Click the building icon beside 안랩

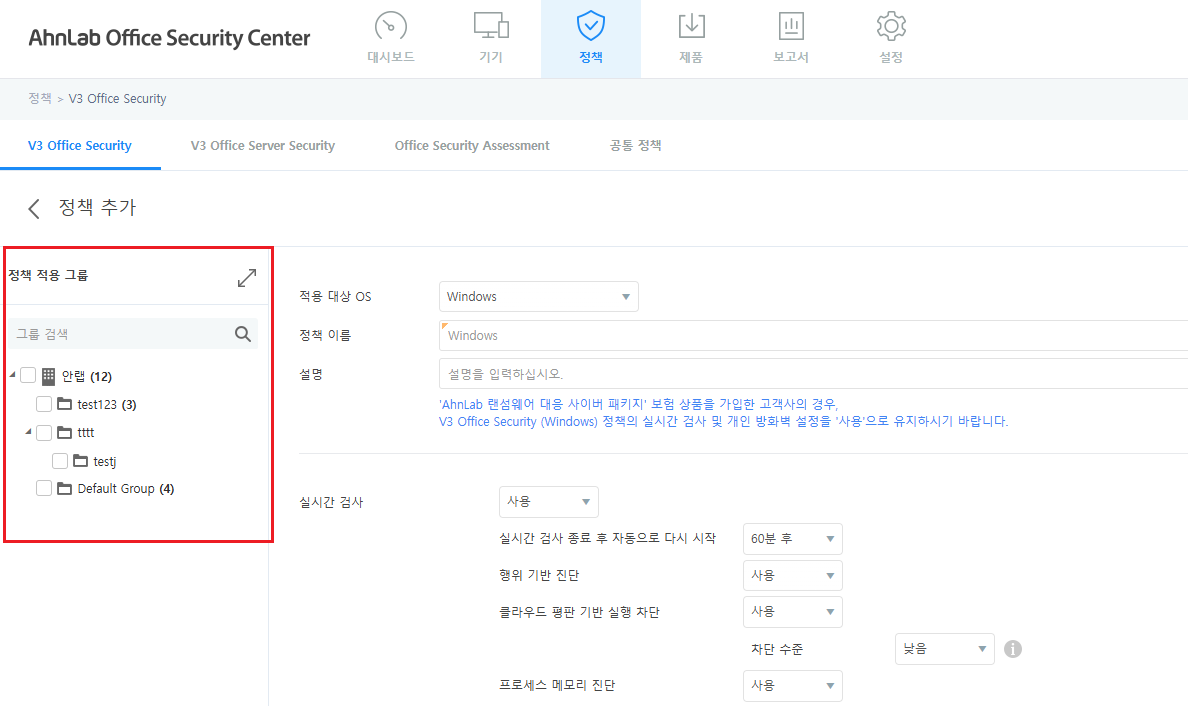point(48,376)
